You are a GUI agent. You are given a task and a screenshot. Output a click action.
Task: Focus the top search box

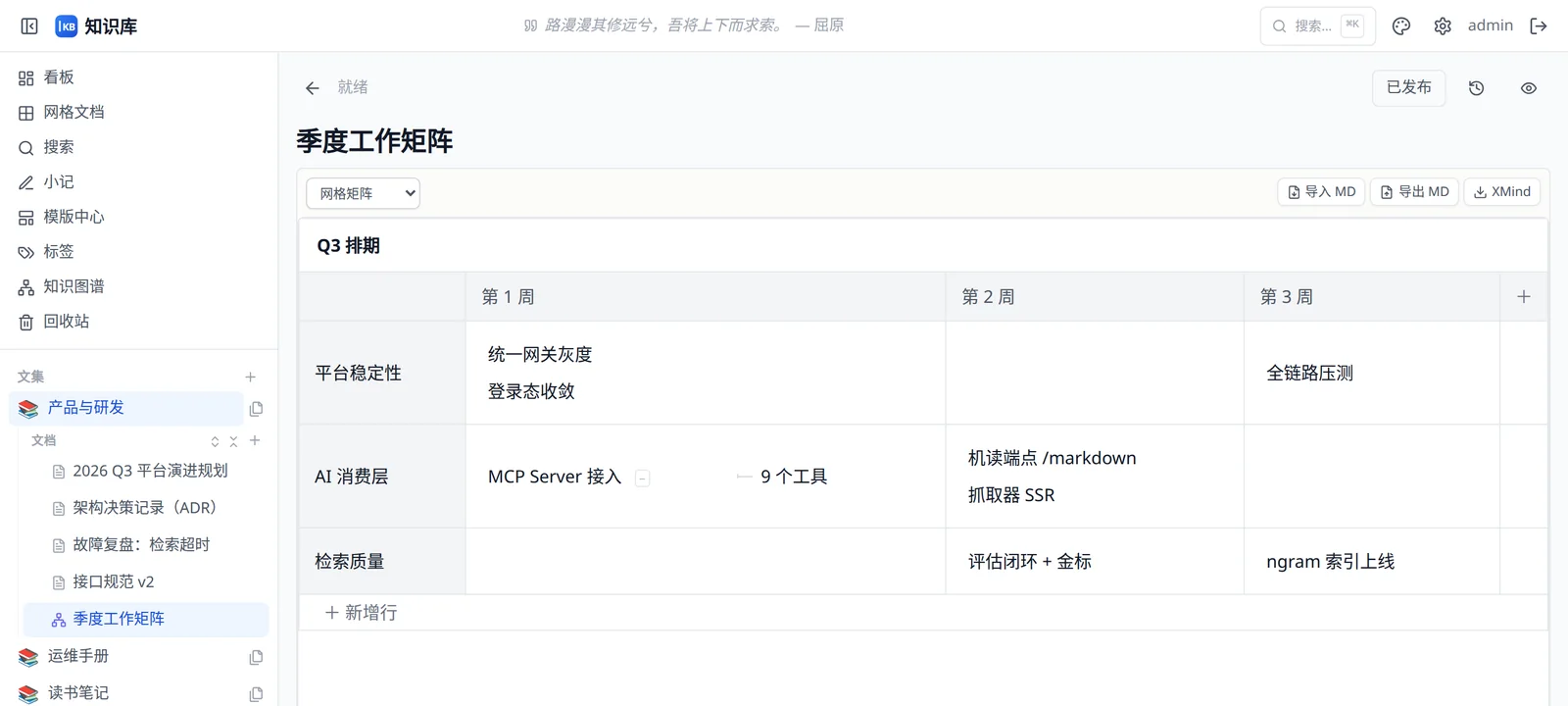(1318, 26)
